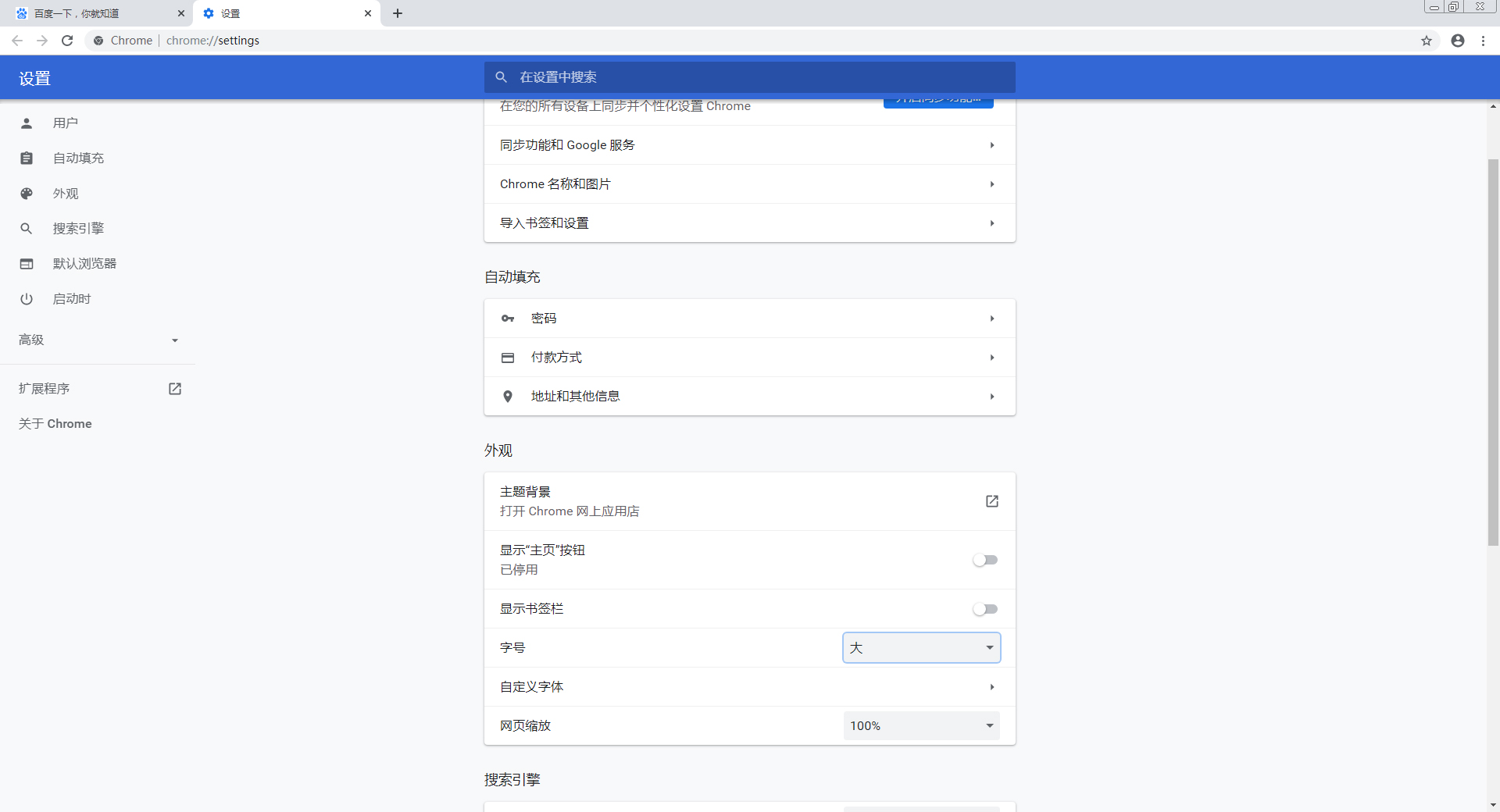Open the Chrome three-dot menu

point(1482,40)
